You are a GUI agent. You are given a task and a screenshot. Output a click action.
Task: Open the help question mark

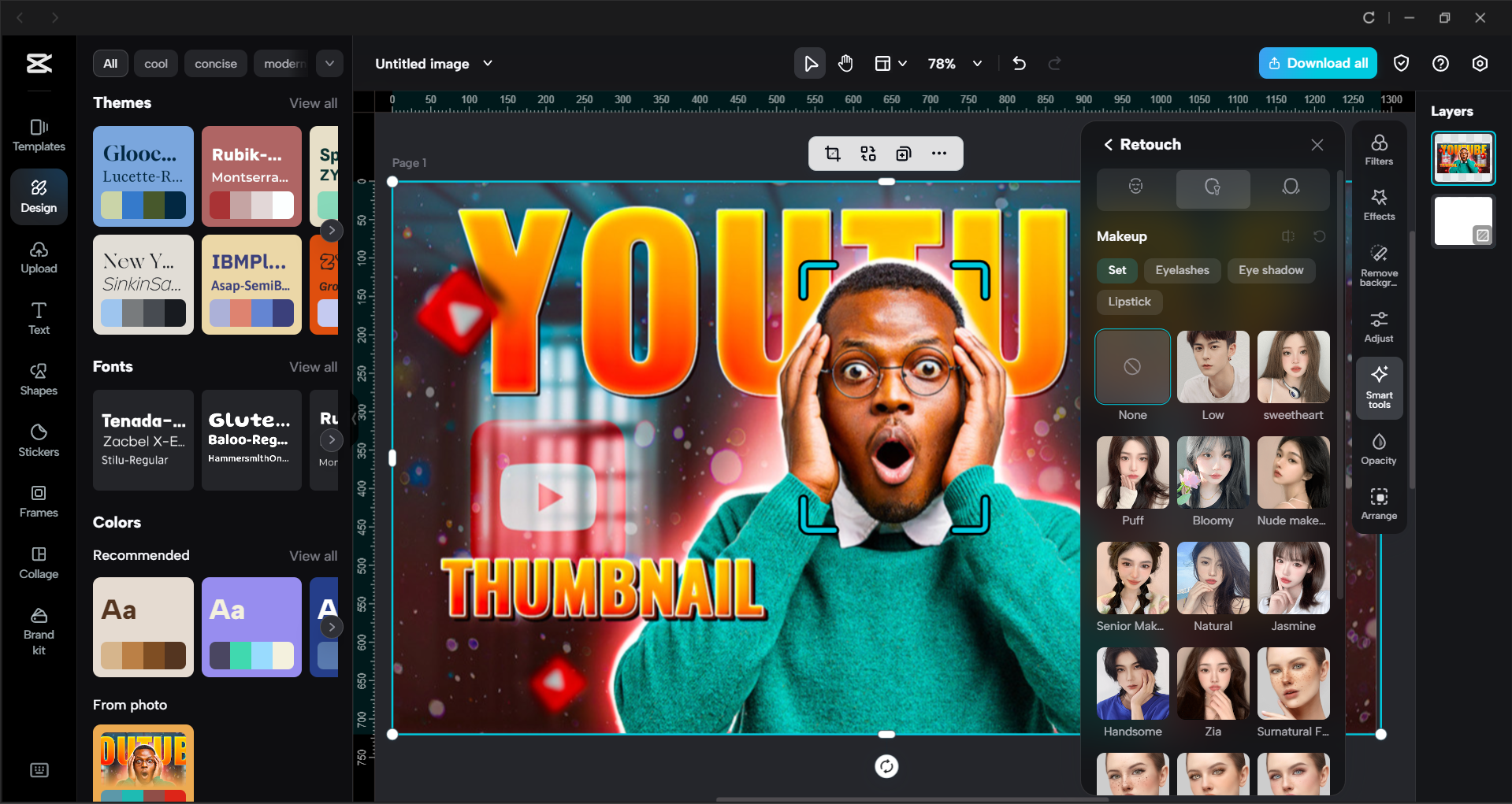[1440, 63]
